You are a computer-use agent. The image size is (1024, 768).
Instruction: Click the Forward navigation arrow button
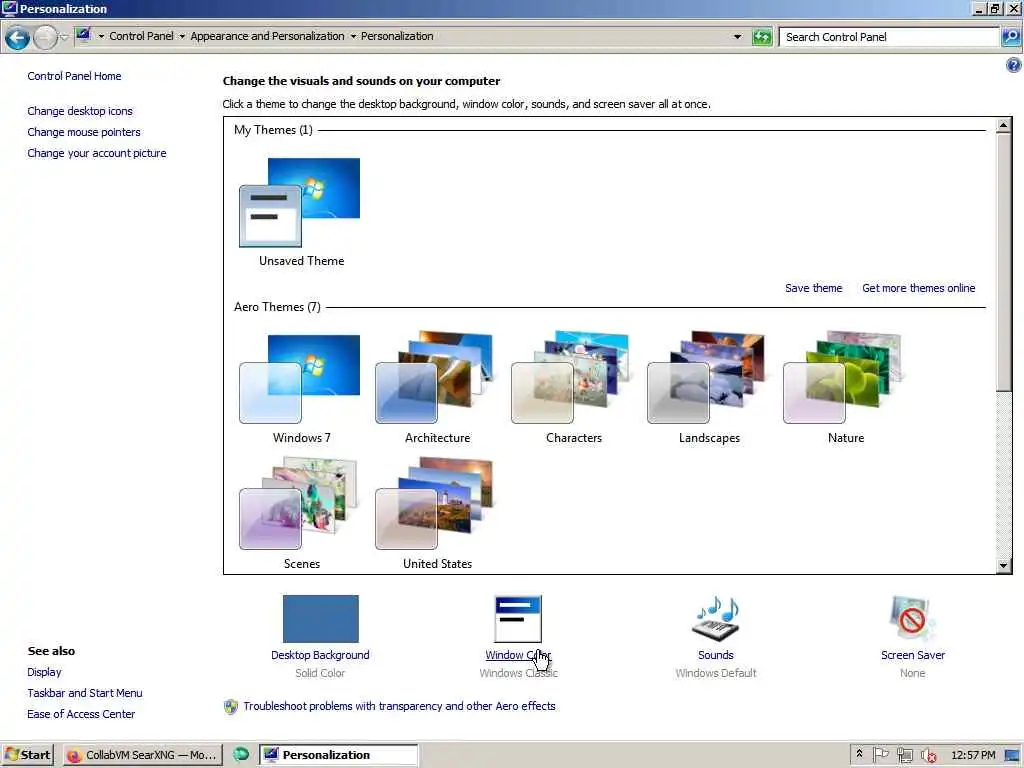click(x=45, y=38)
